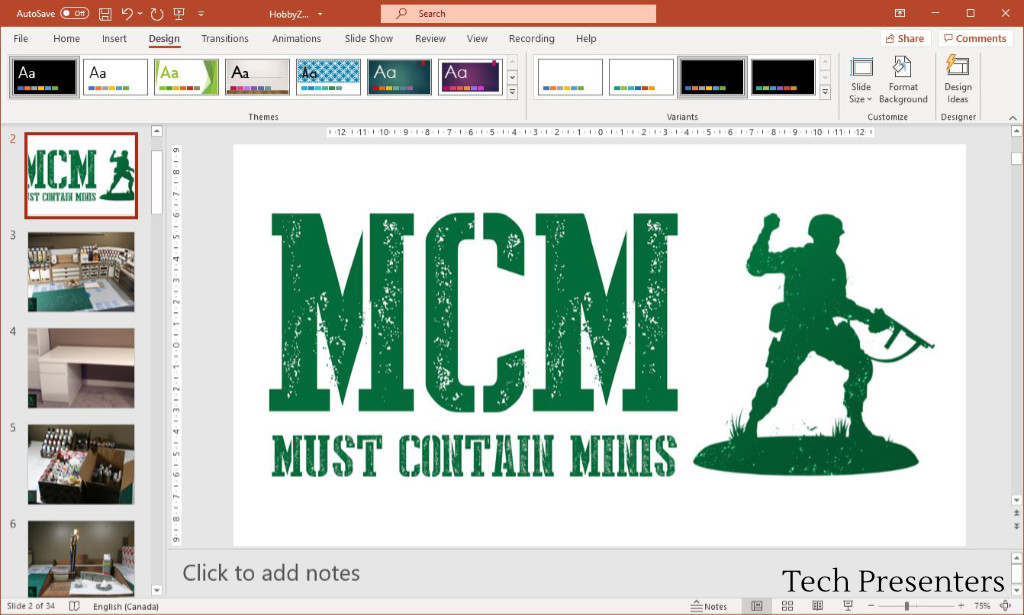
Task: Apply the purple Ion Boardroom theme
Action: click(x=470, y=77)
